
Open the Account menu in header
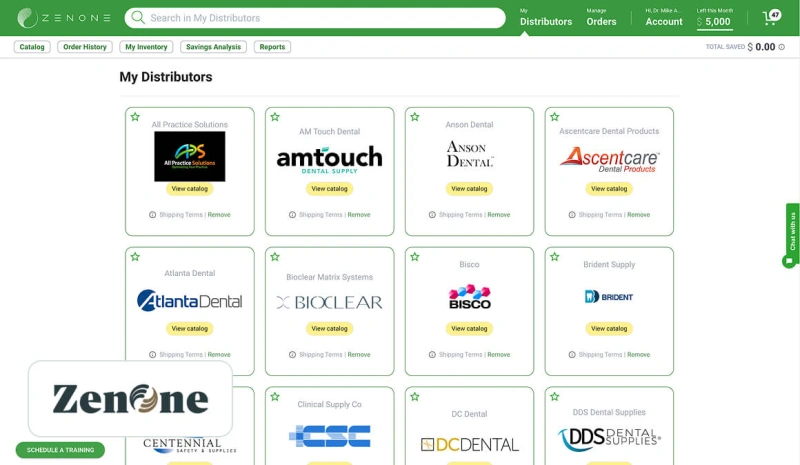point(663,17)
